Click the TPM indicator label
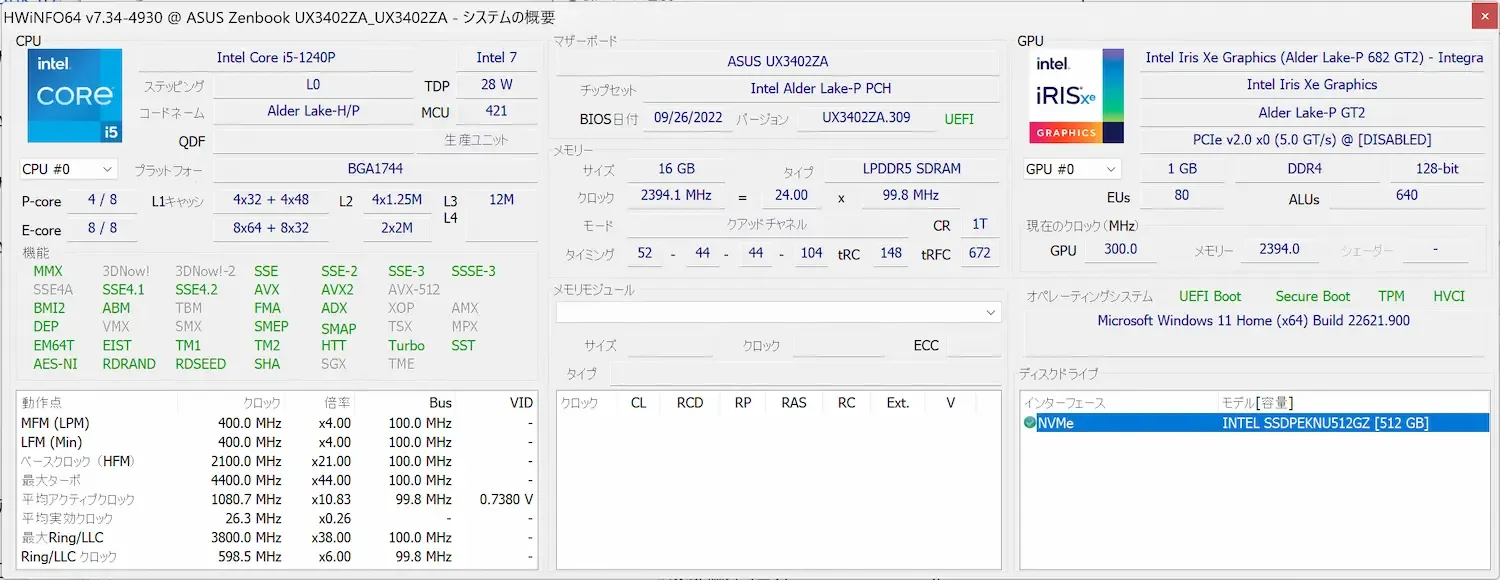Viewport: 1500px width, 580px height. point(1391,296)
